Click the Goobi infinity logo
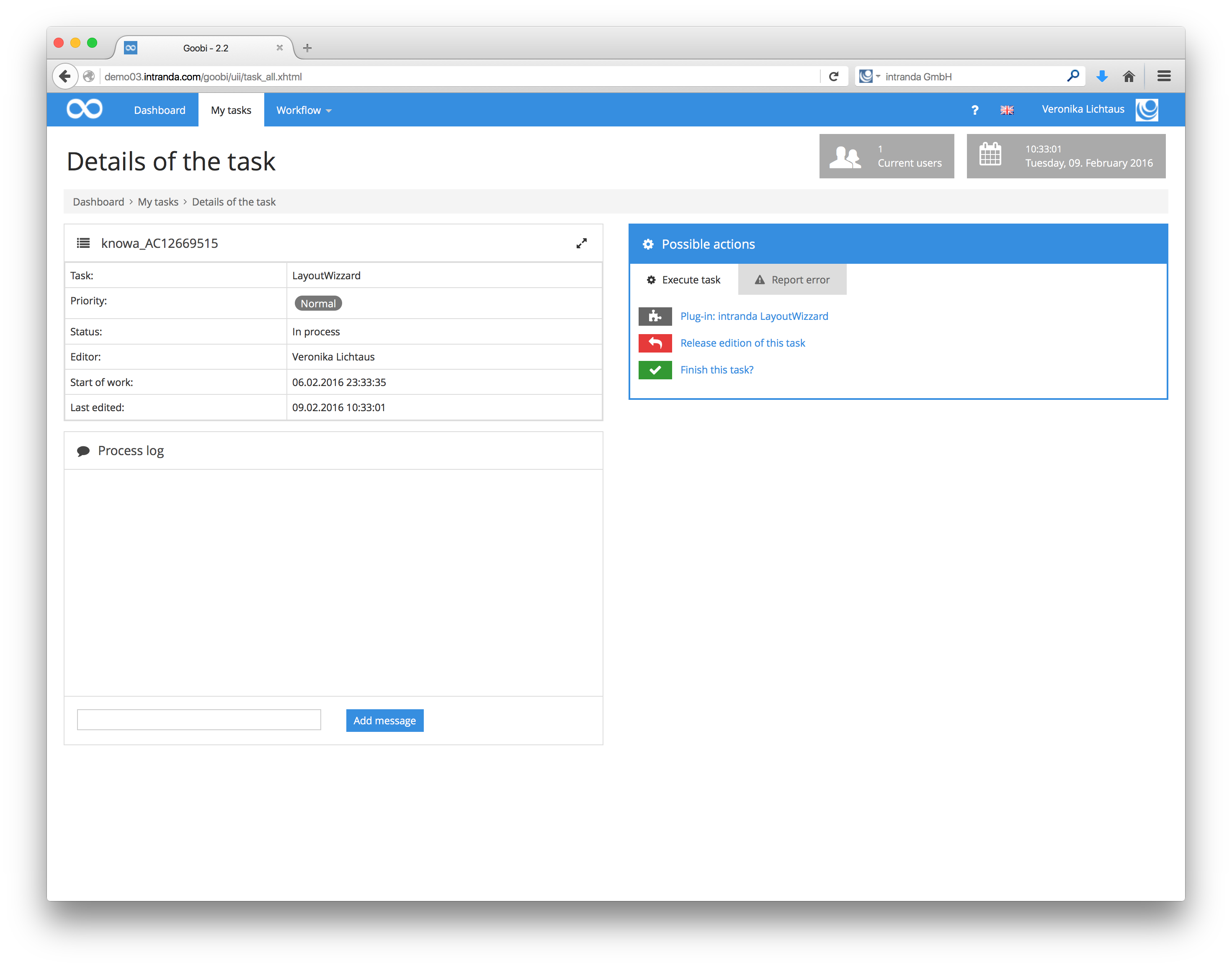The height and width of the screenshot is (968, 1232). click(x=85, y=109)
